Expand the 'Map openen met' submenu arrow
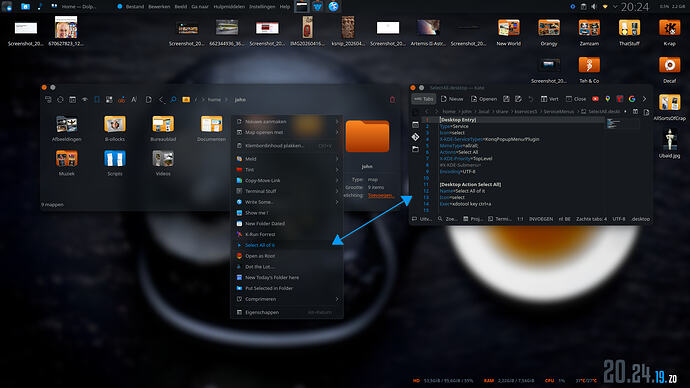The width and height of the screenshot is (690, 388). coord(337,132)
